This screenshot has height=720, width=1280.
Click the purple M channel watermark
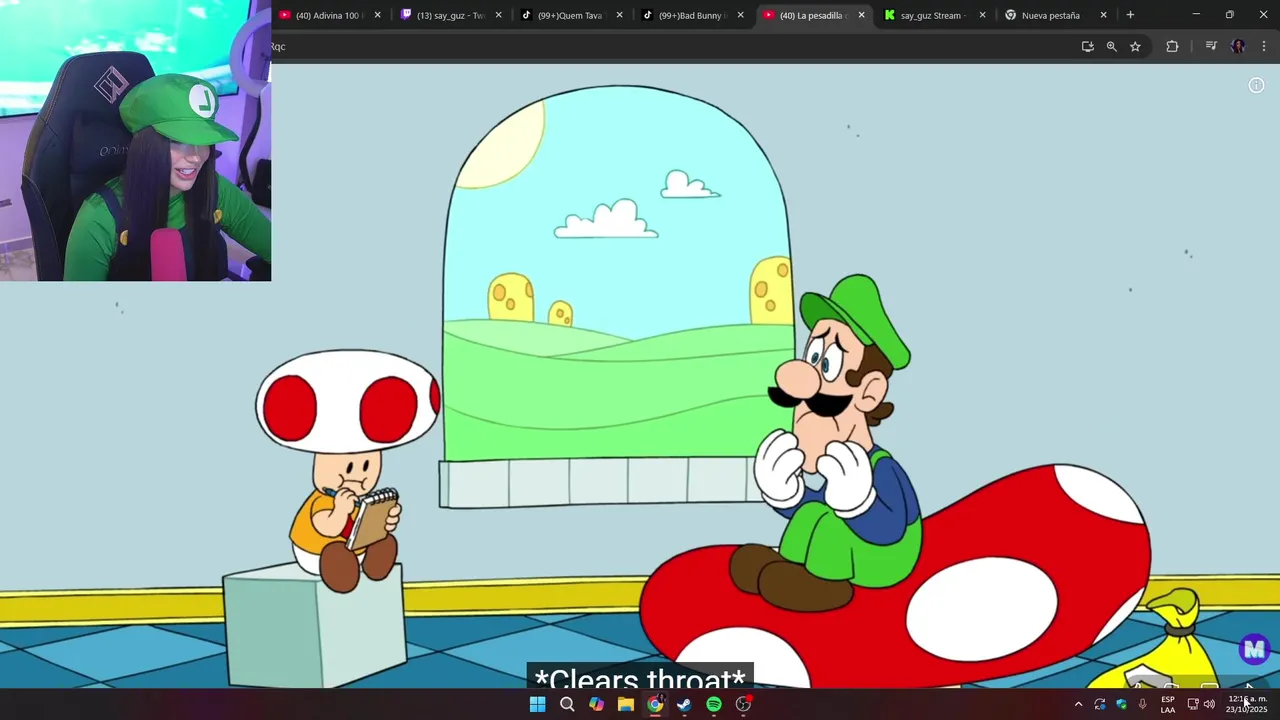coord(1254,649)
